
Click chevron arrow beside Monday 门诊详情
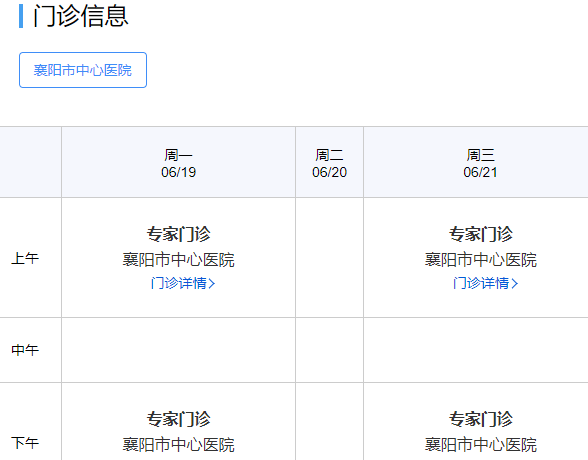pos(212,283)
